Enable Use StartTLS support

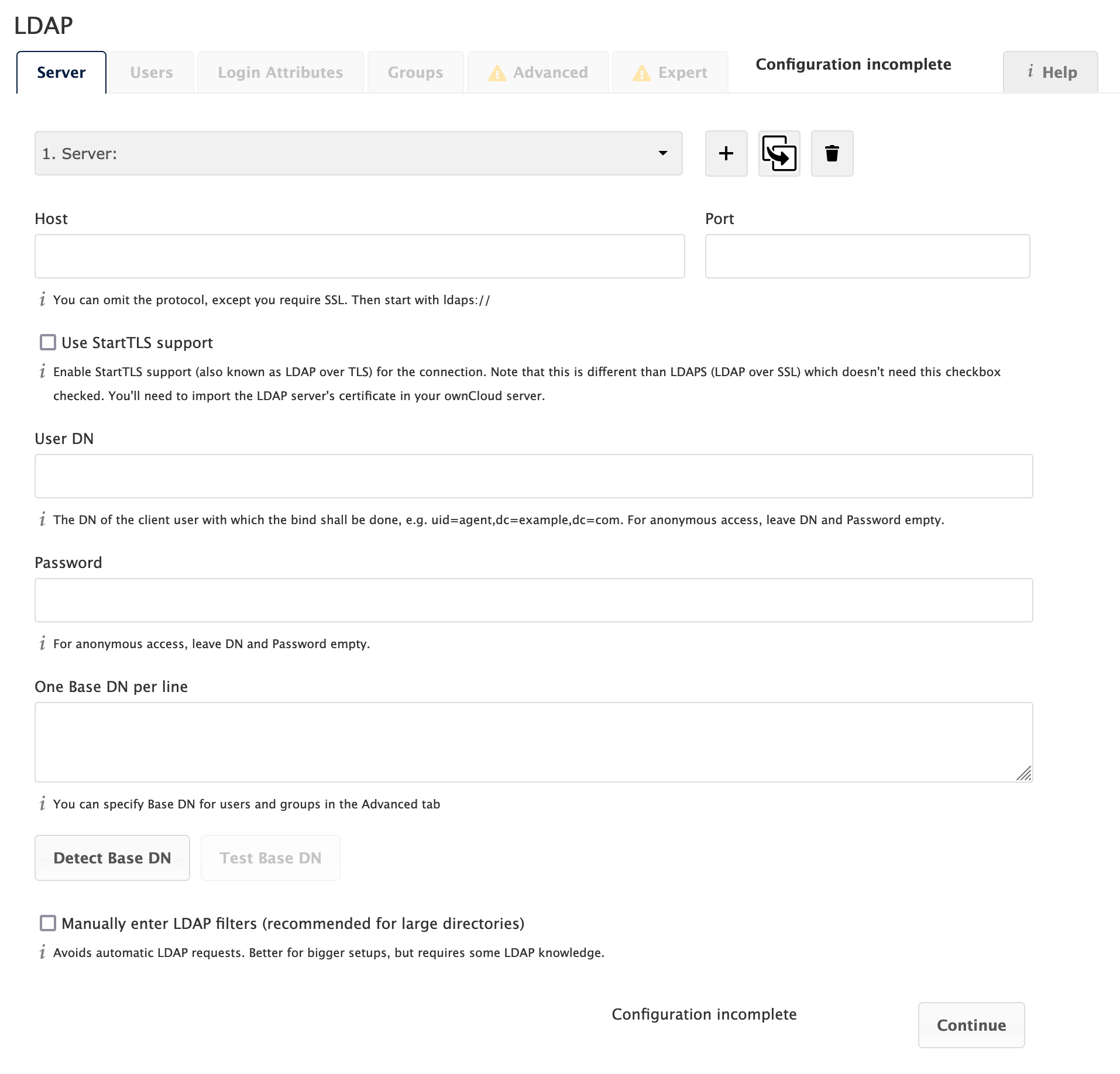(47, 342)
